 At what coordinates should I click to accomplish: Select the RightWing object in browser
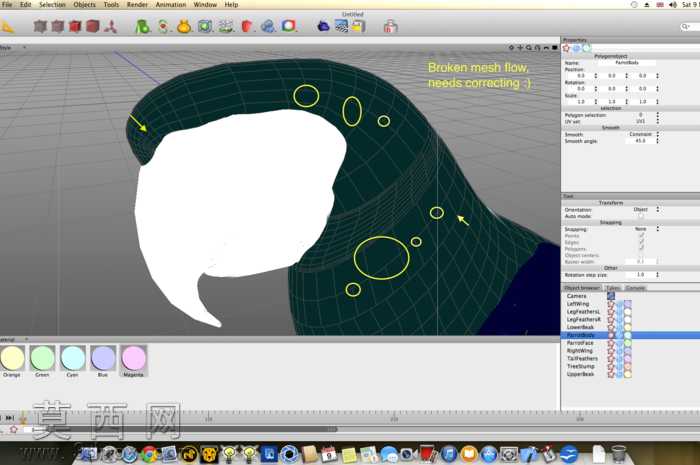580,351
